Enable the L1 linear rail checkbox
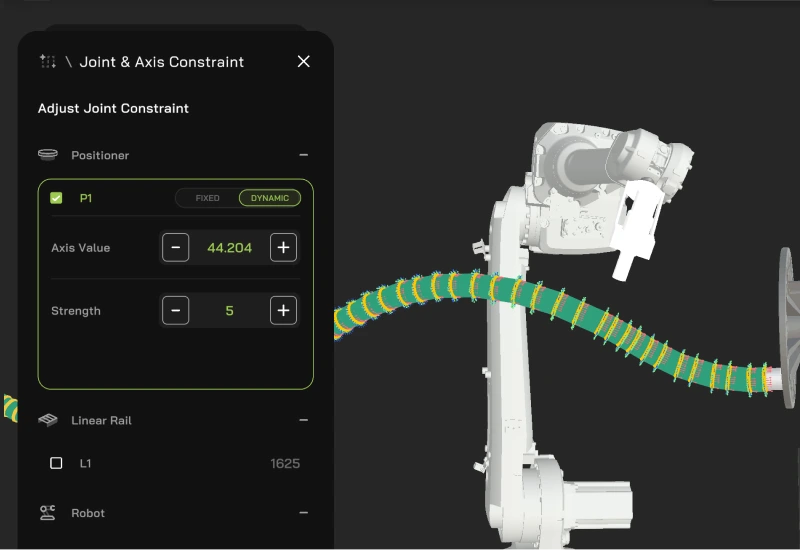Viewport: 800px width, 550px height. (56, 464)
